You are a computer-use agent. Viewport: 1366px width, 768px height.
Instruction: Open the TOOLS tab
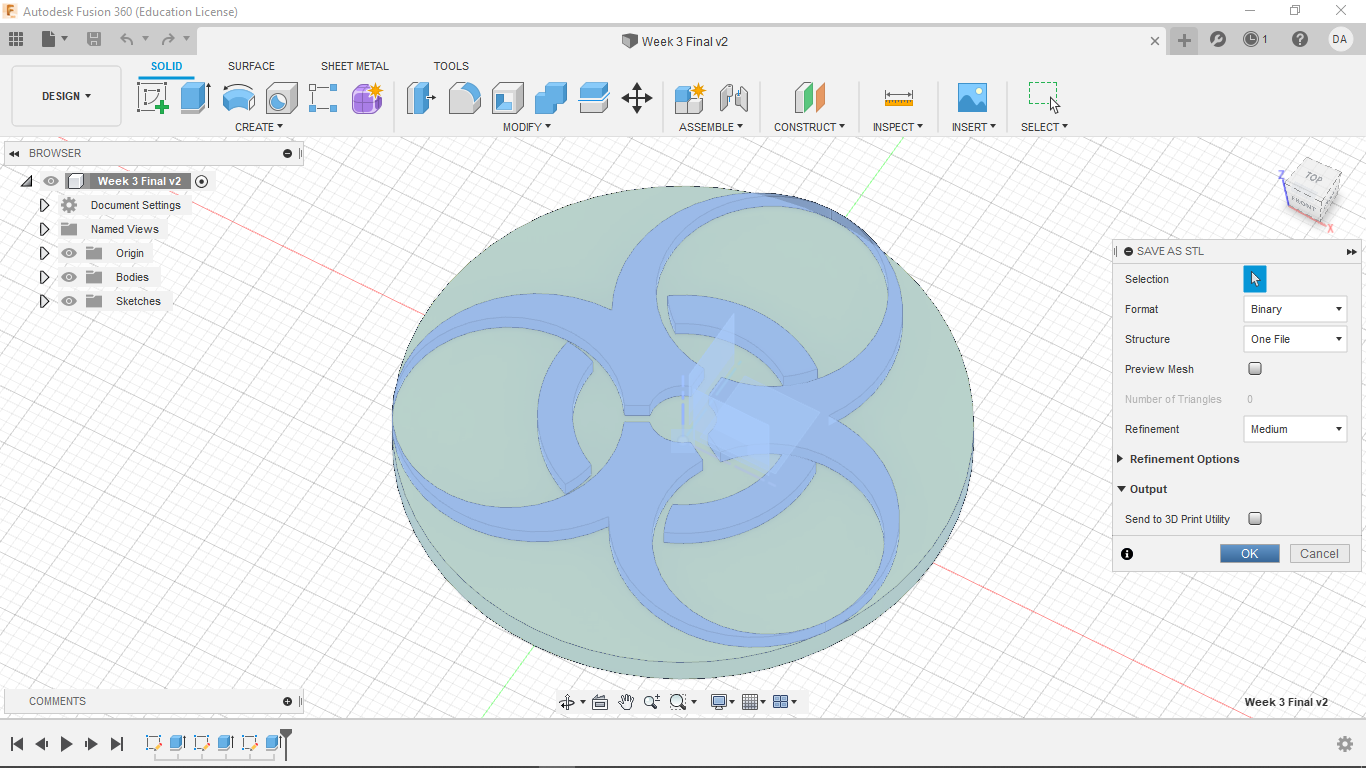[x=451, y=66]
